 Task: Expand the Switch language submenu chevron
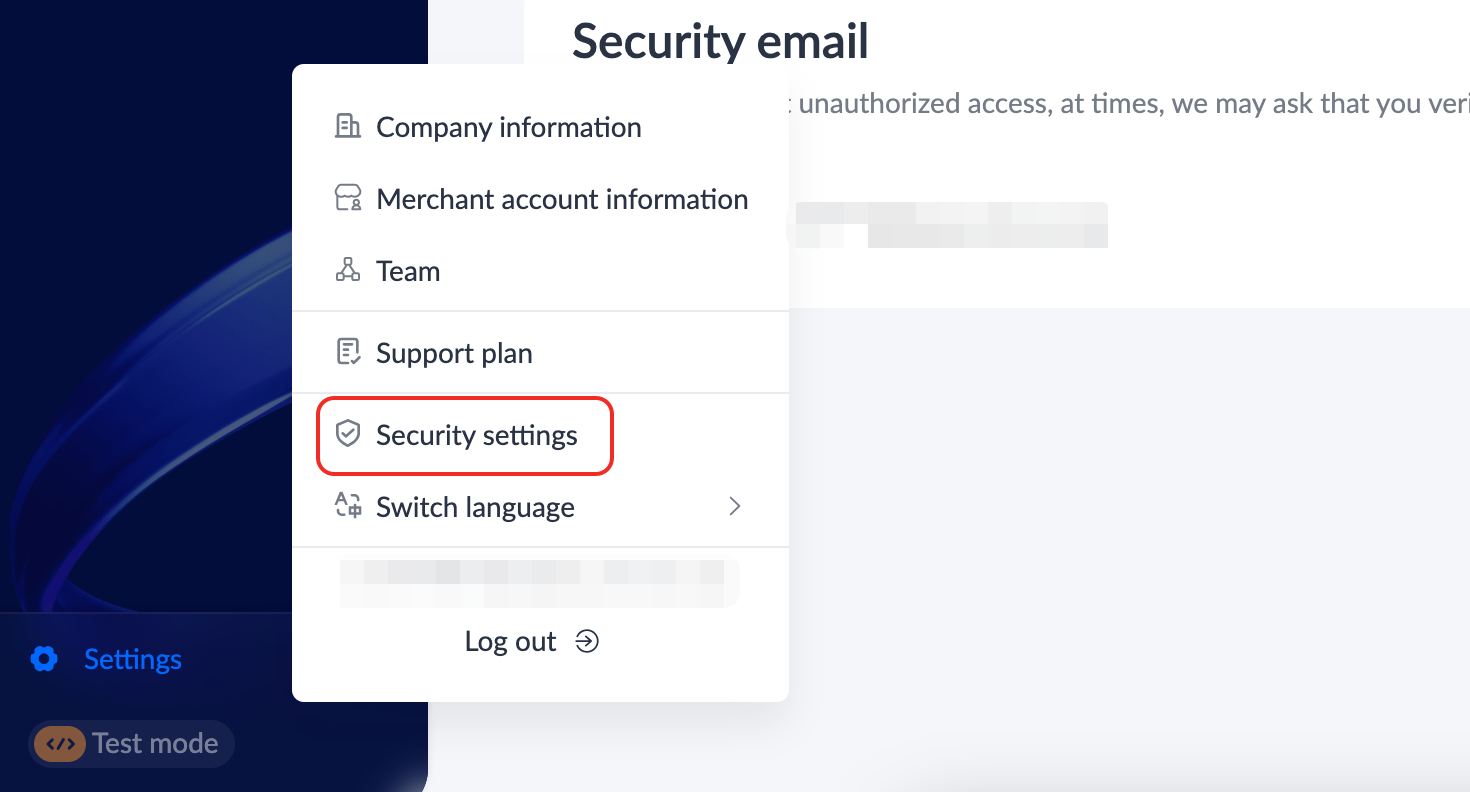735,506
